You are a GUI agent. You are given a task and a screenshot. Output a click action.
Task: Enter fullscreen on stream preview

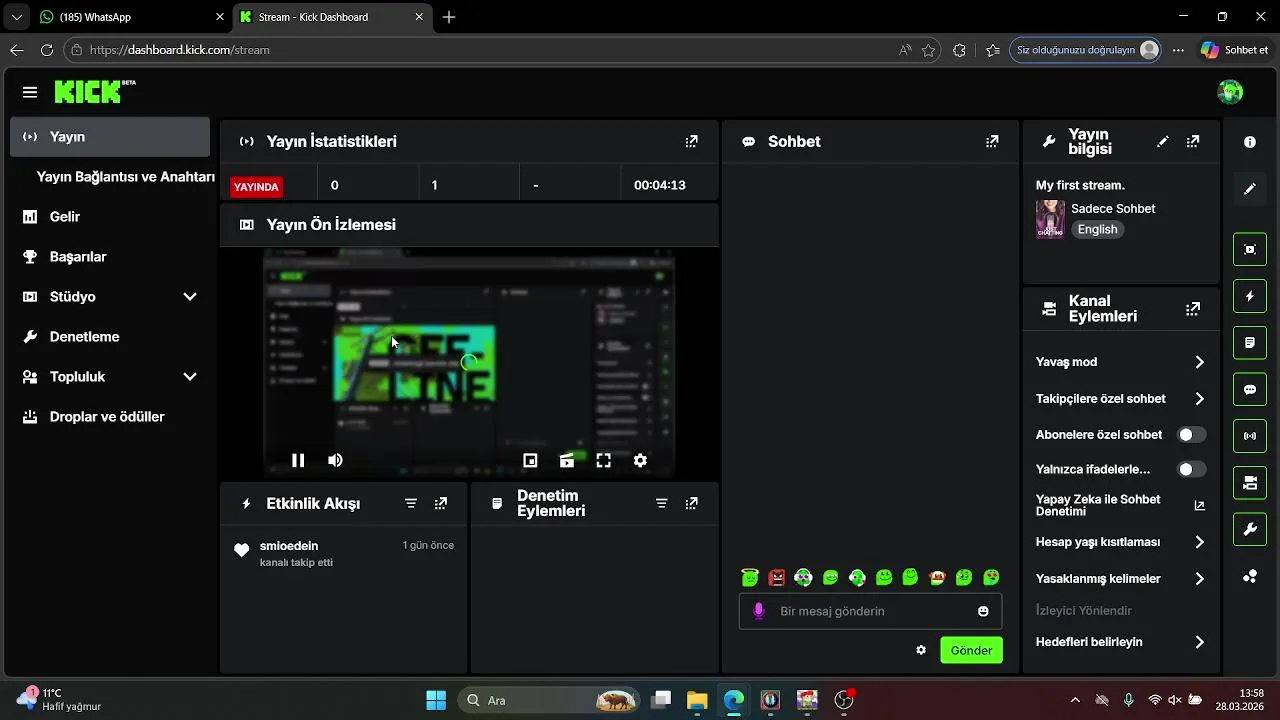603,460
